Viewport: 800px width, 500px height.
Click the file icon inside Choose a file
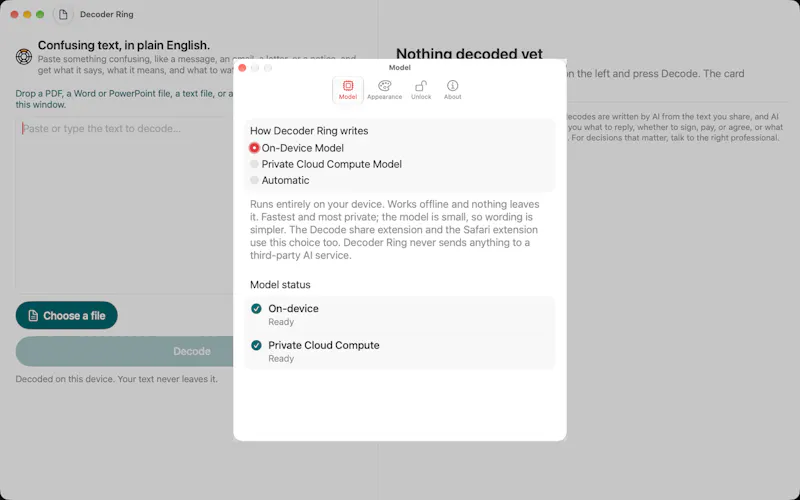[x=33, y=316]
